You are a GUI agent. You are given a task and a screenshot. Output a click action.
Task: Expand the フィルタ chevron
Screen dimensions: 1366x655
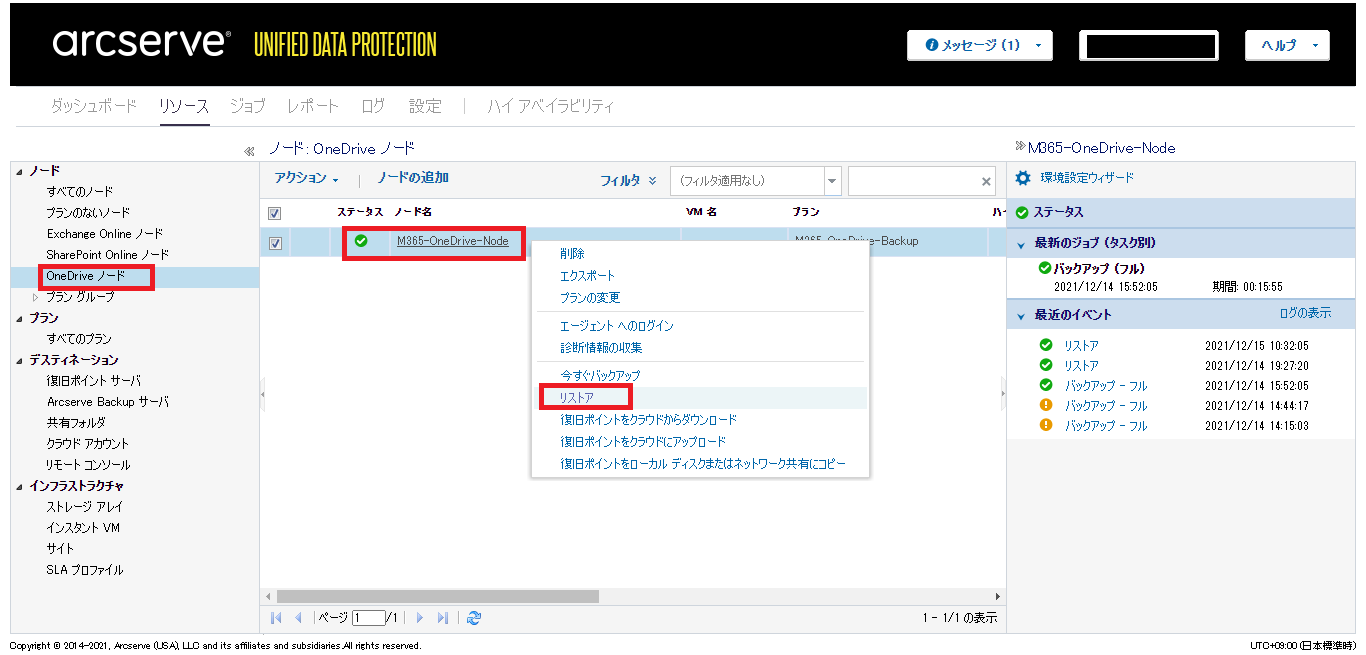[653, 181]
